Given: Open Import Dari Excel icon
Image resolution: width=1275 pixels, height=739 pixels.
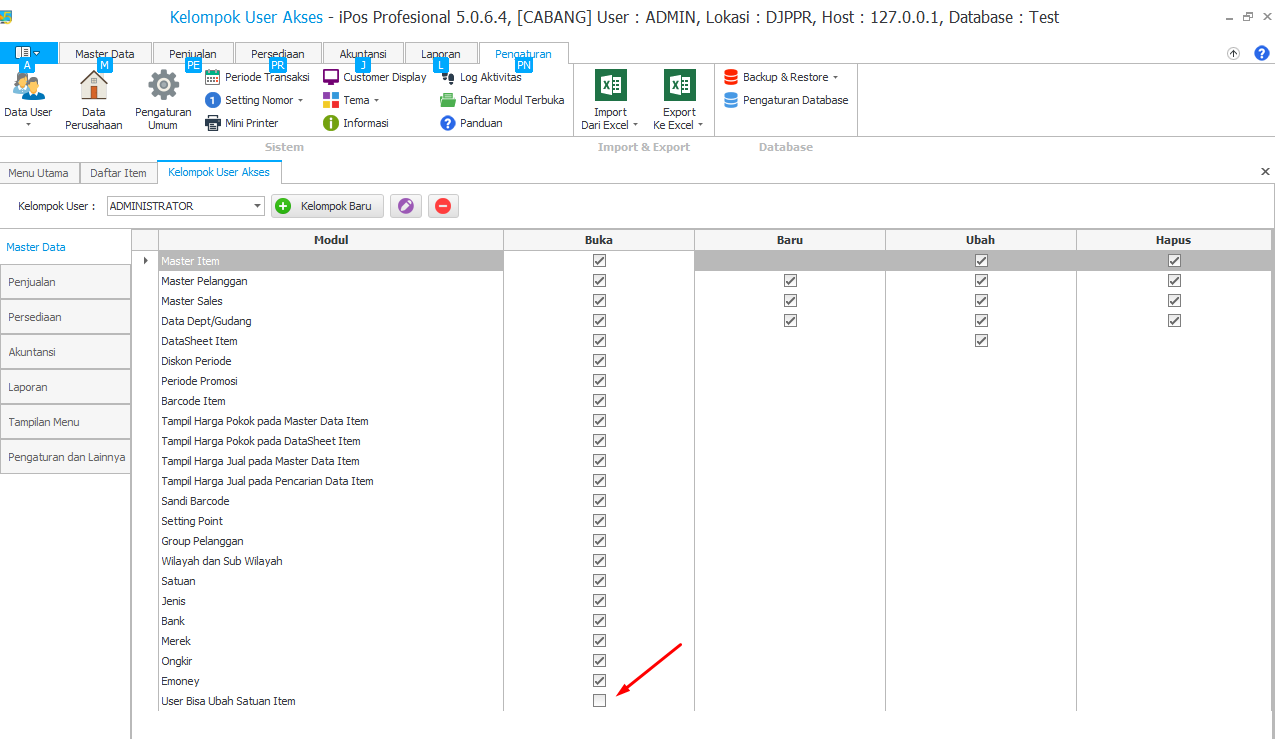Looking at the screenshot, I should (x=609, y=86).
